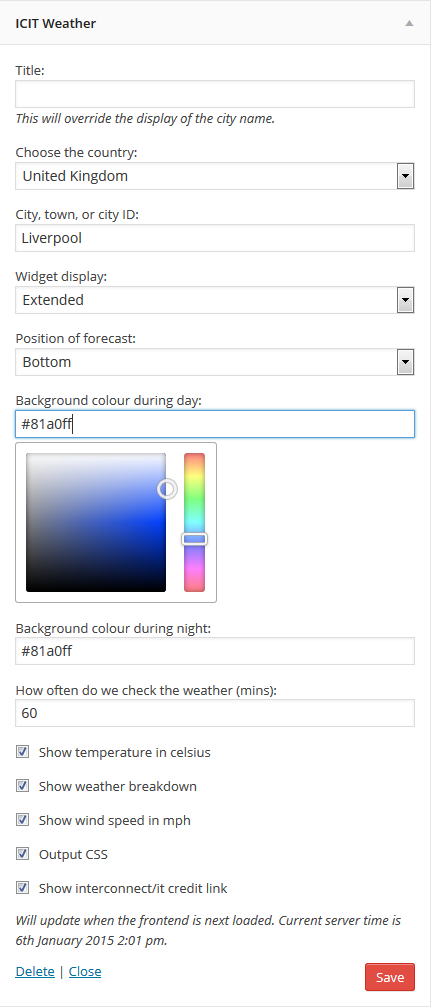Click the Delete link
This screenshot has width=431, height=1007.
click(35, 972)
